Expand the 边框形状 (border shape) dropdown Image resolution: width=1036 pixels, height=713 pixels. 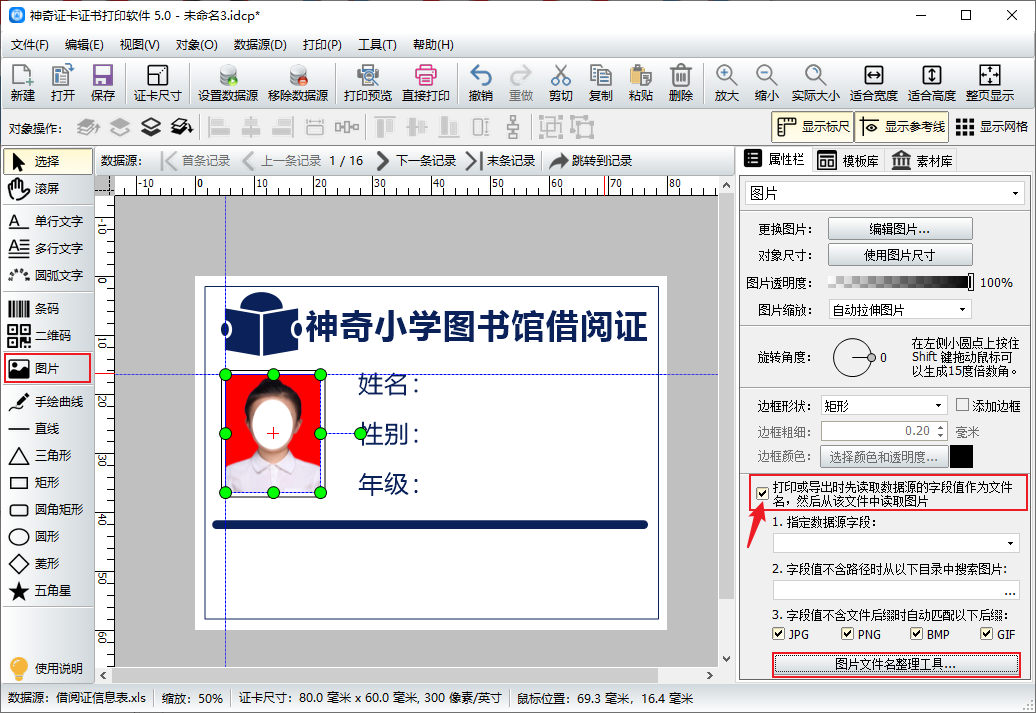[882, 406]
